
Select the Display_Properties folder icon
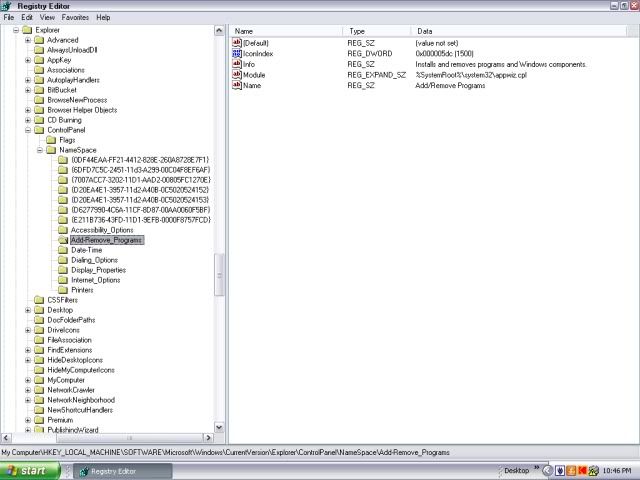coord(63,270)
